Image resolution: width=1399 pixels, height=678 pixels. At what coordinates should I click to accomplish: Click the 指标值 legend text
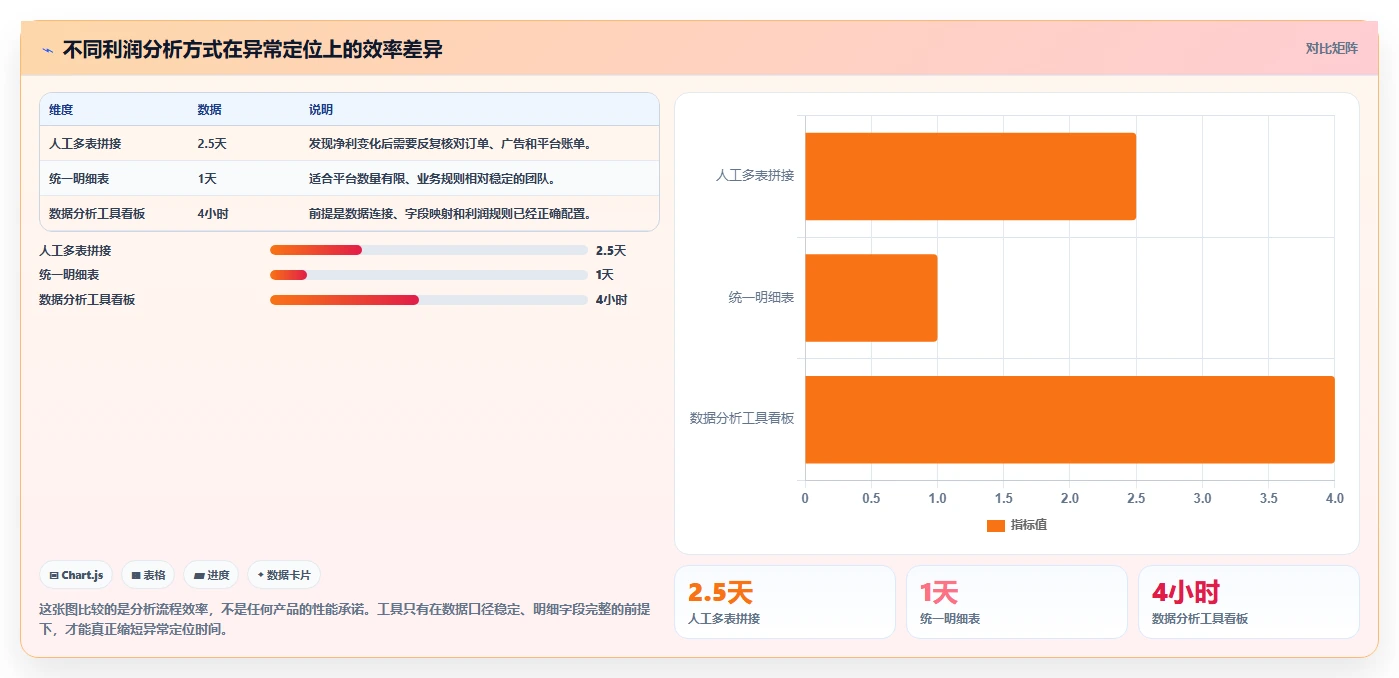(x=1029, y=525)
